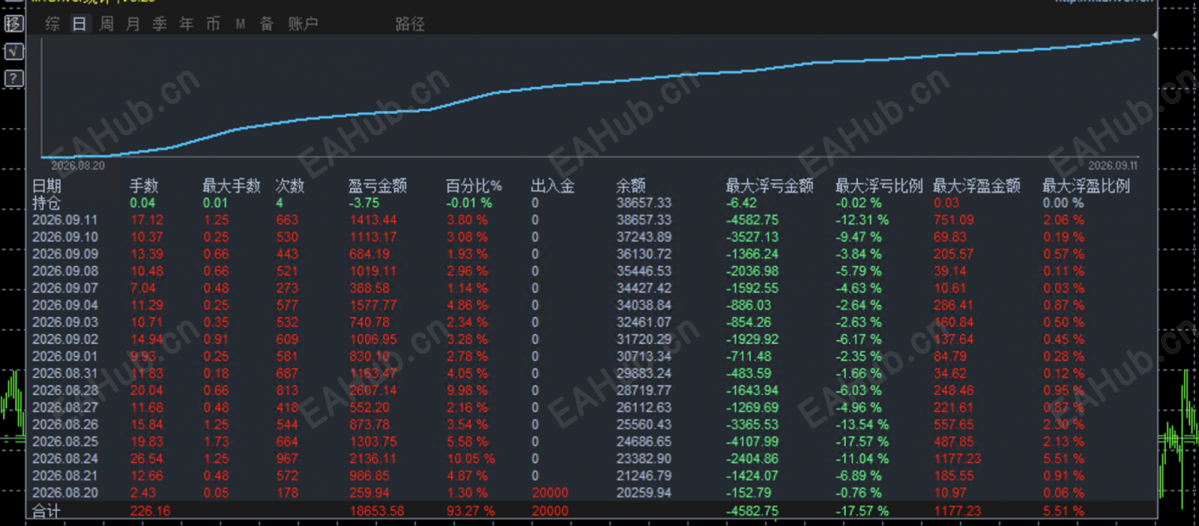Click the 移 move icon on left edge
1199x526 pixels.
pyautogui.click(x=14, y=24)
